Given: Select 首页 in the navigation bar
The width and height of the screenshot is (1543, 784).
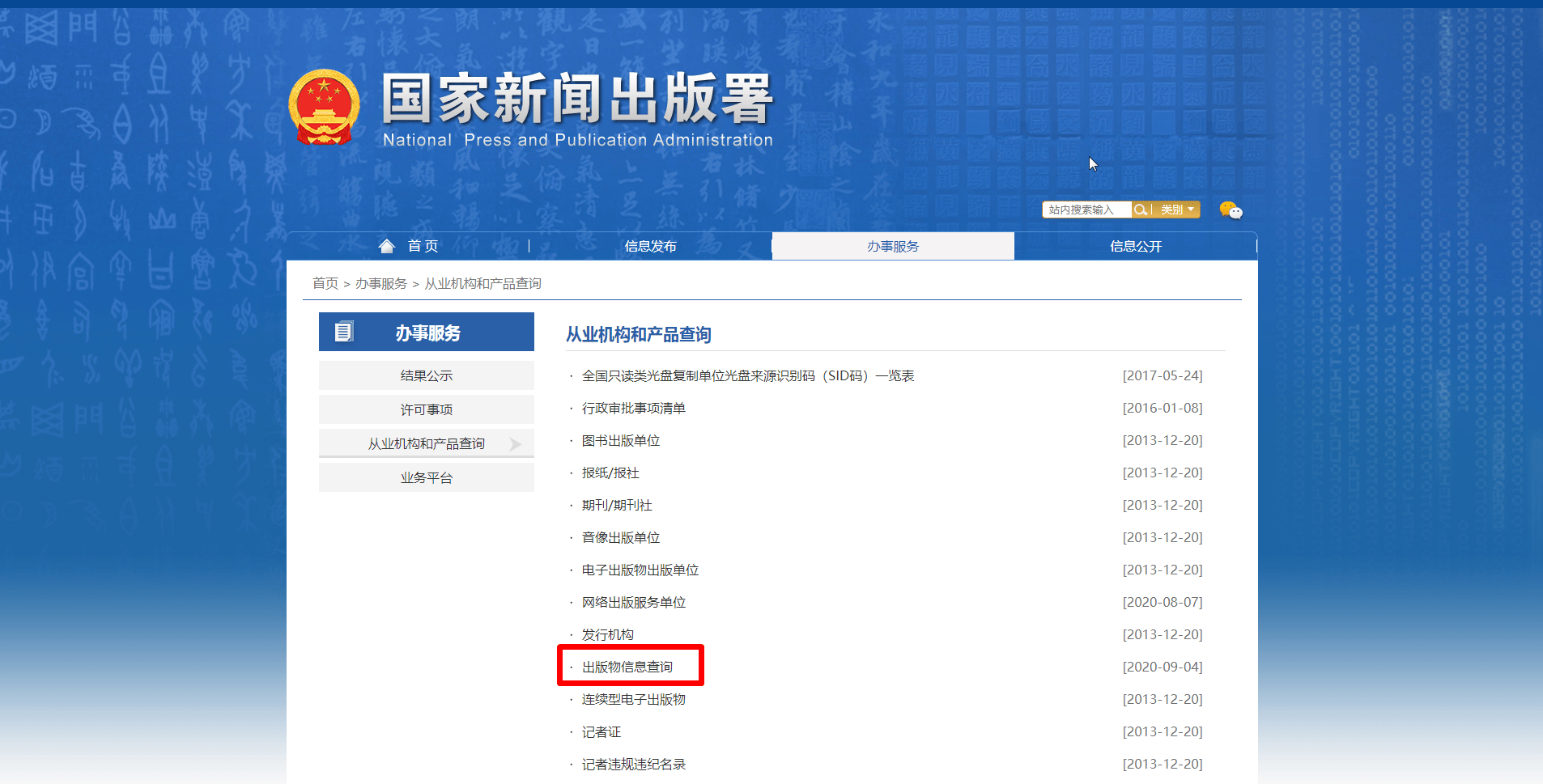Looking at the screenshot, I should [422, 245].
